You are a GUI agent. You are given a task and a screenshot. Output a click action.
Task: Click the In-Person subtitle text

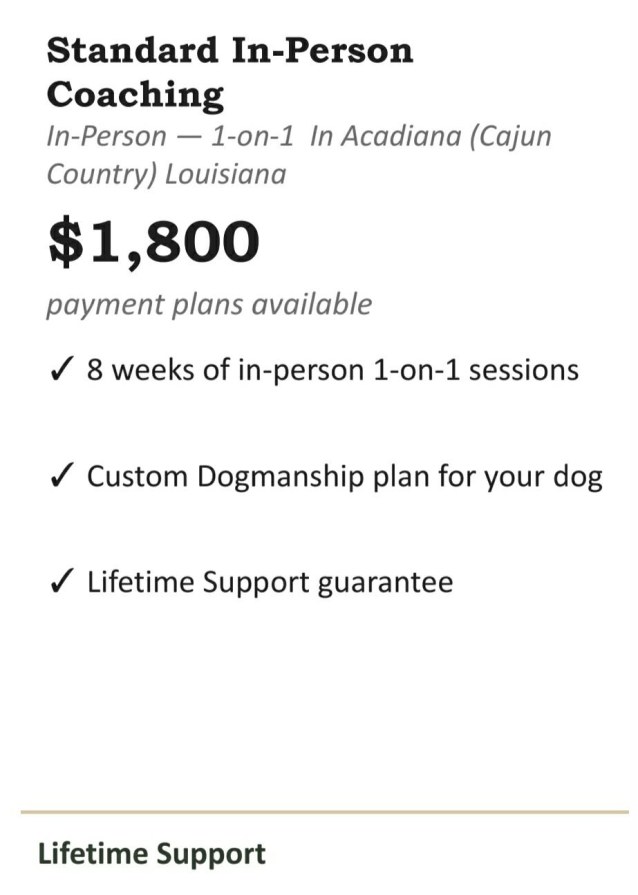tap(106, 136)
